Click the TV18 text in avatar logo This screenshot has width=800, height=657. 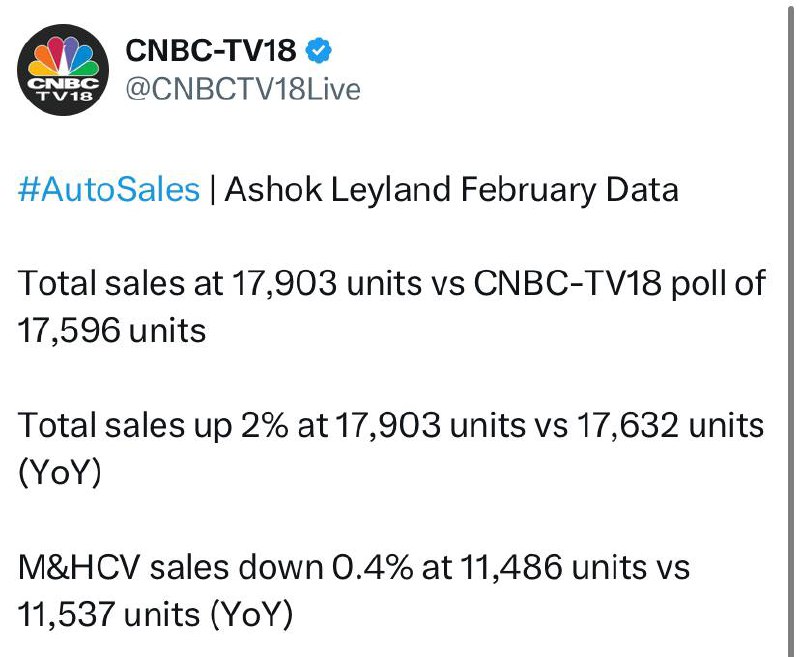63,96
